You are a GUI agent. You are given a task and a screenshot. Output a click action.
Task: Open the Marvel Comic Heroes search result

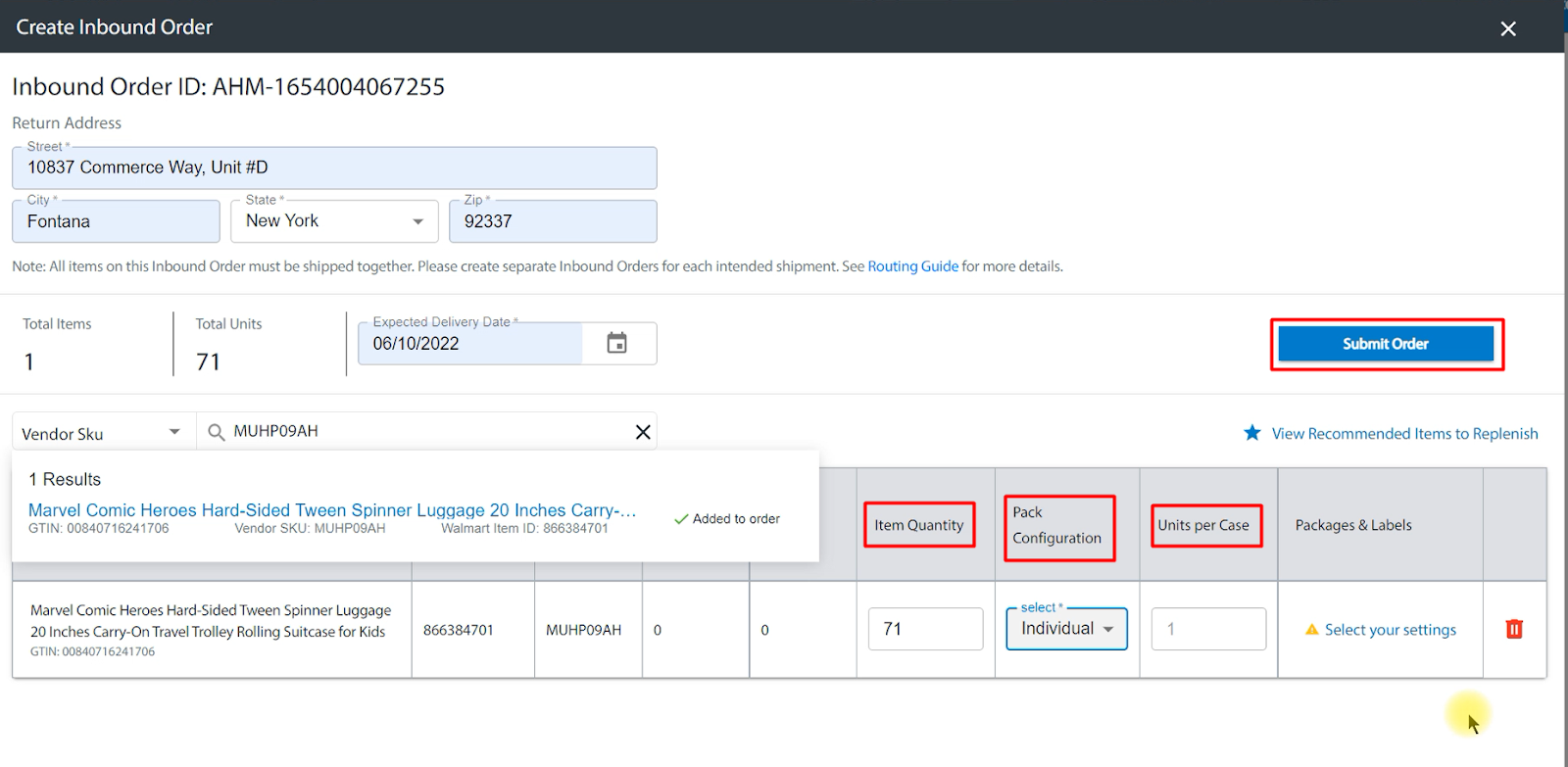(332, 510)
